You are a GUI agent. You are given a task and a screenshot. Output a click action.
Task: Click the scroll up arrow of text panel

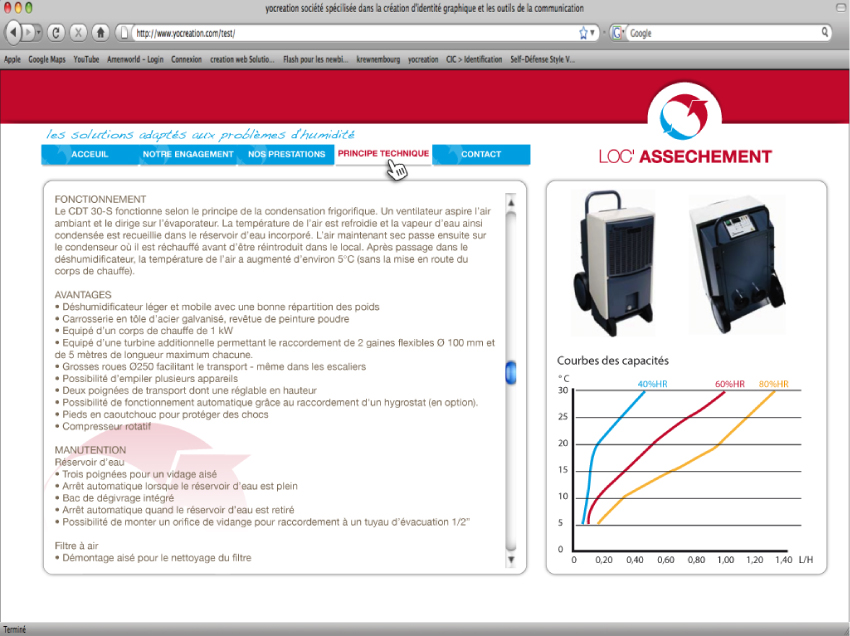(x=511, y=202)
